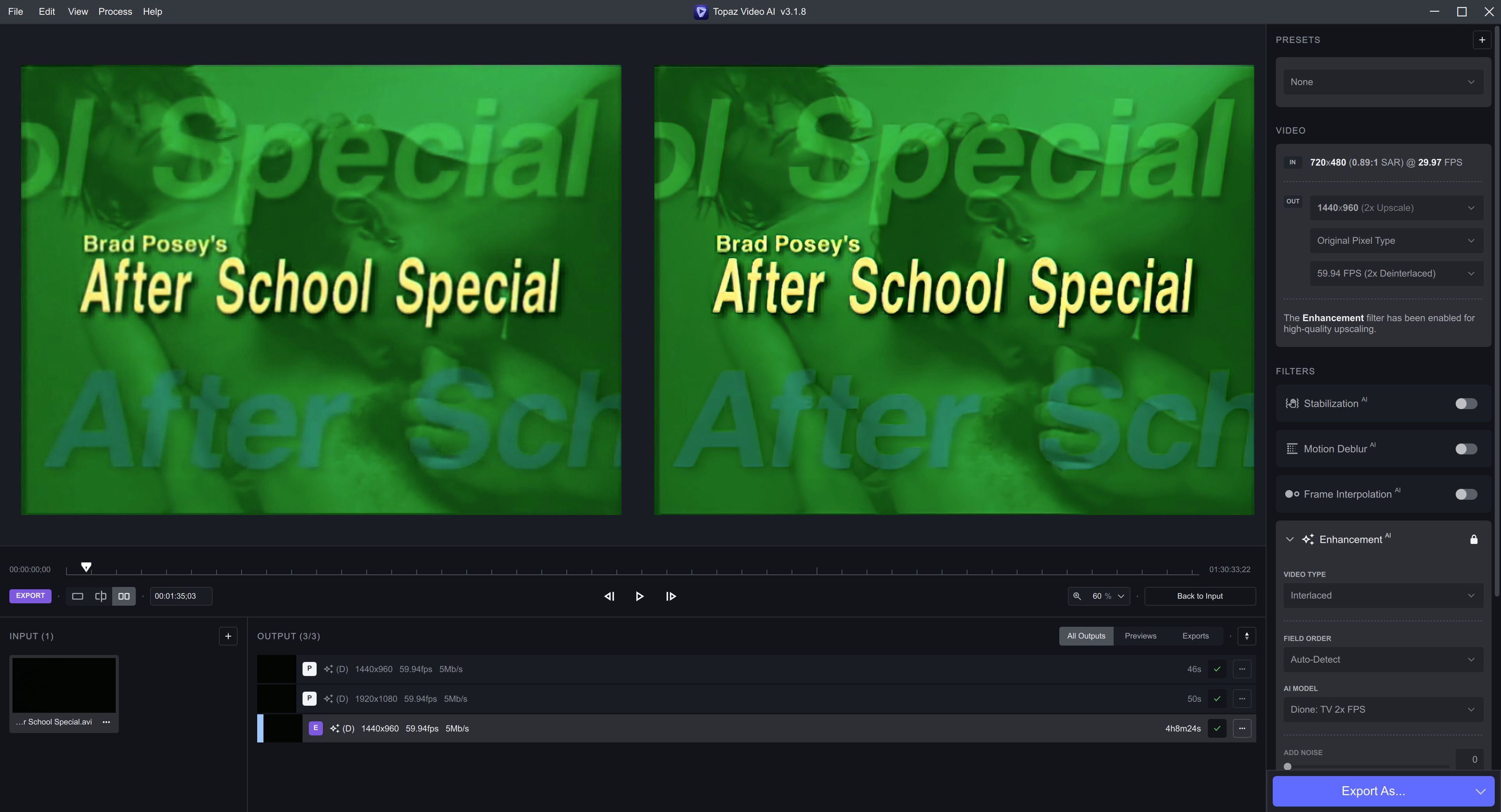Click the Enhancement lock icon

coord(1474,539)
